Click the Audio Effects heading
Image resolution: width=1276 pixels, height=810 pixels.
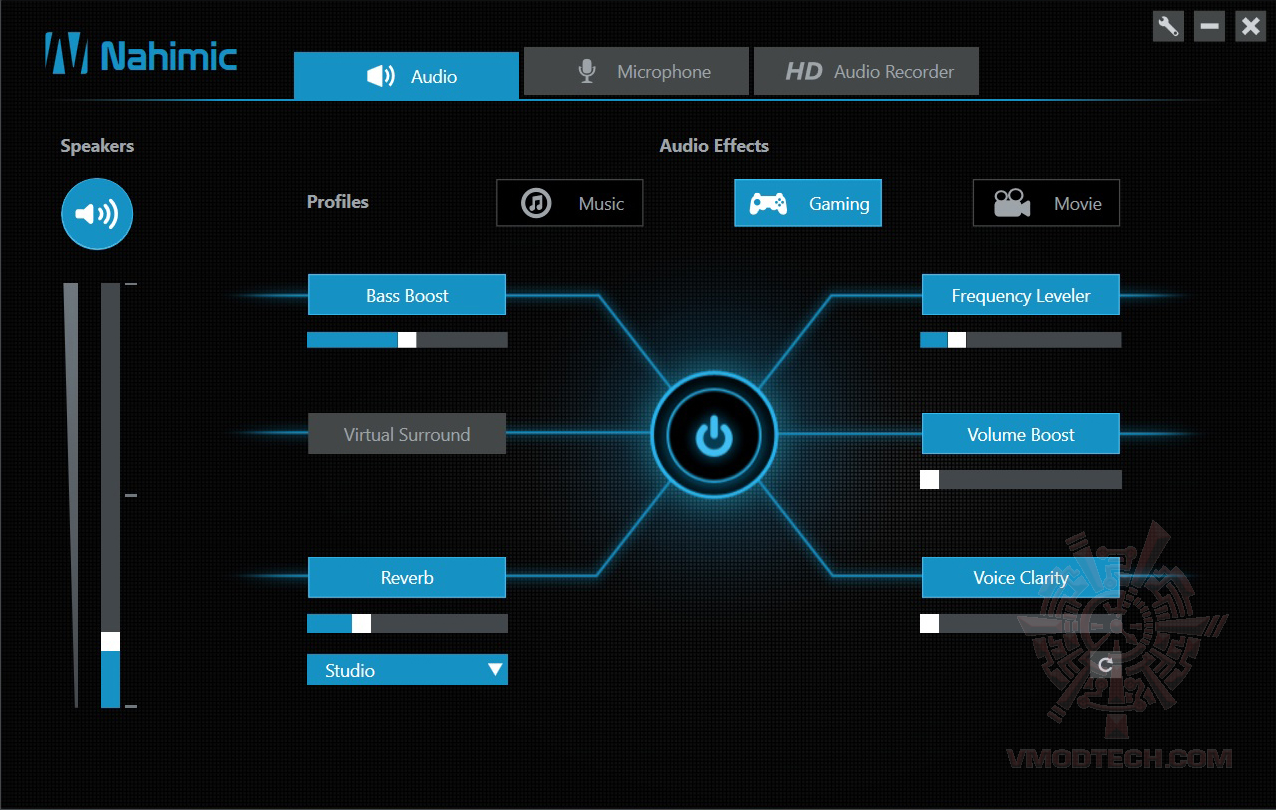(x=714, y=146)
